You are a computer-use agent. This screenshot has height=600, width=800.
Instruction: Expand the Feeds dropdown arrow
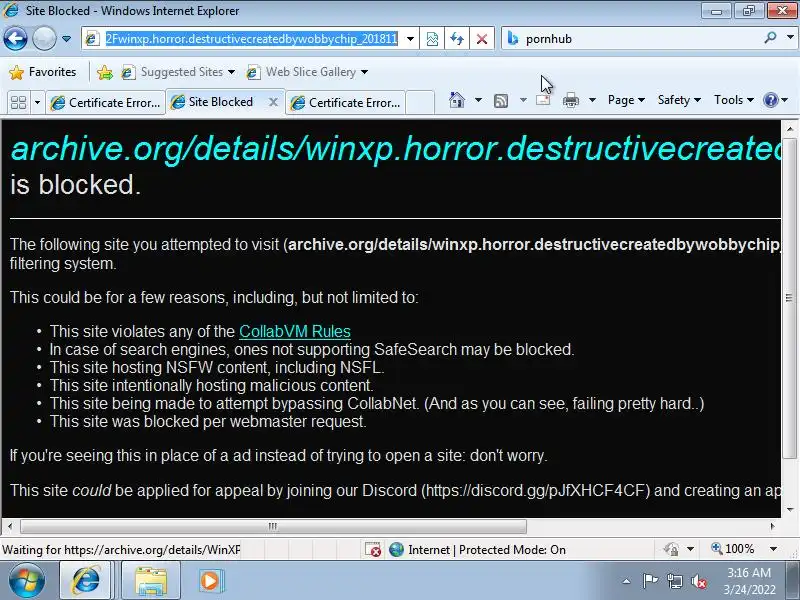point(523,100)
